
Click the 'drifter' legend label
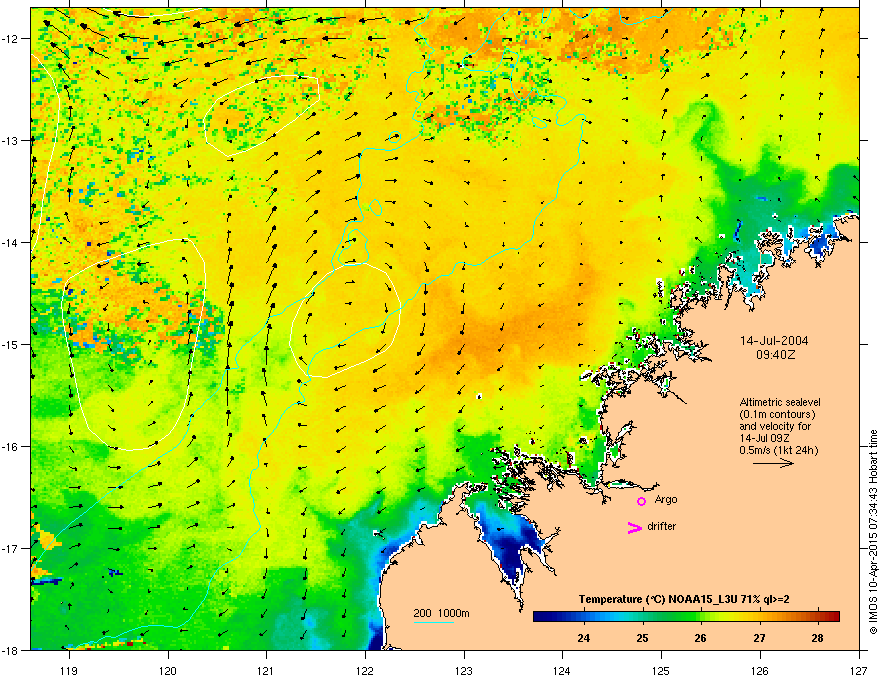pos(662,526)
